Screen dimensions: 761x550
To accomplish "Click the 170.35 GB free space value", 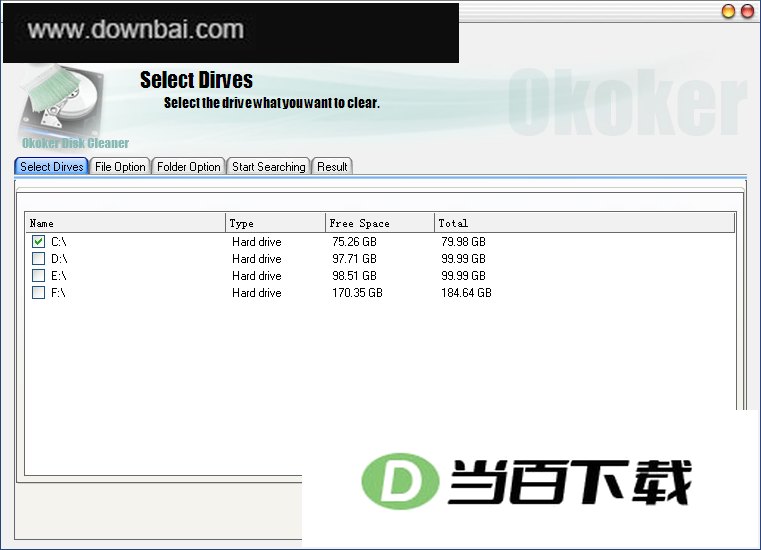I will point(357,293).
